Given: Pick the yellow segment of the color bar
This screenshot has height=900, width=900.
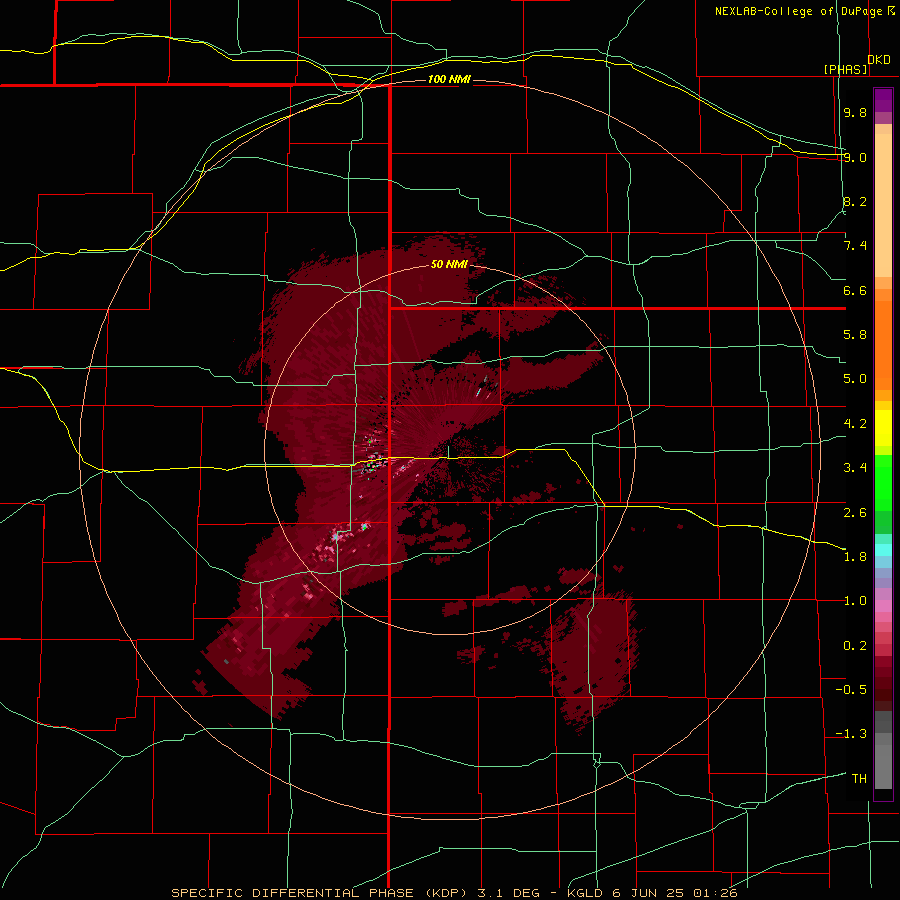Looking at the screenshot, I should pyautogui.click(x=883, y=428).
